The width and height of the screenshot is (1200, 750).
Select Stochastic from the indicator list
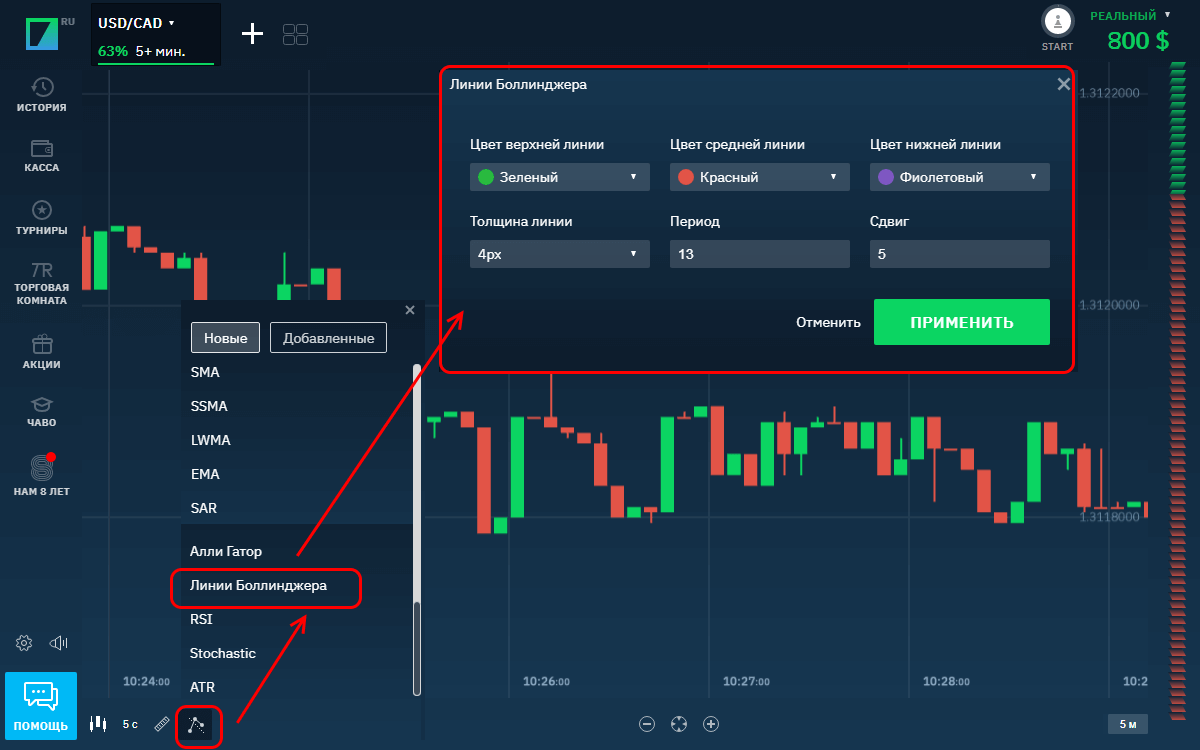pyautogui.click(x=223, y=653)
